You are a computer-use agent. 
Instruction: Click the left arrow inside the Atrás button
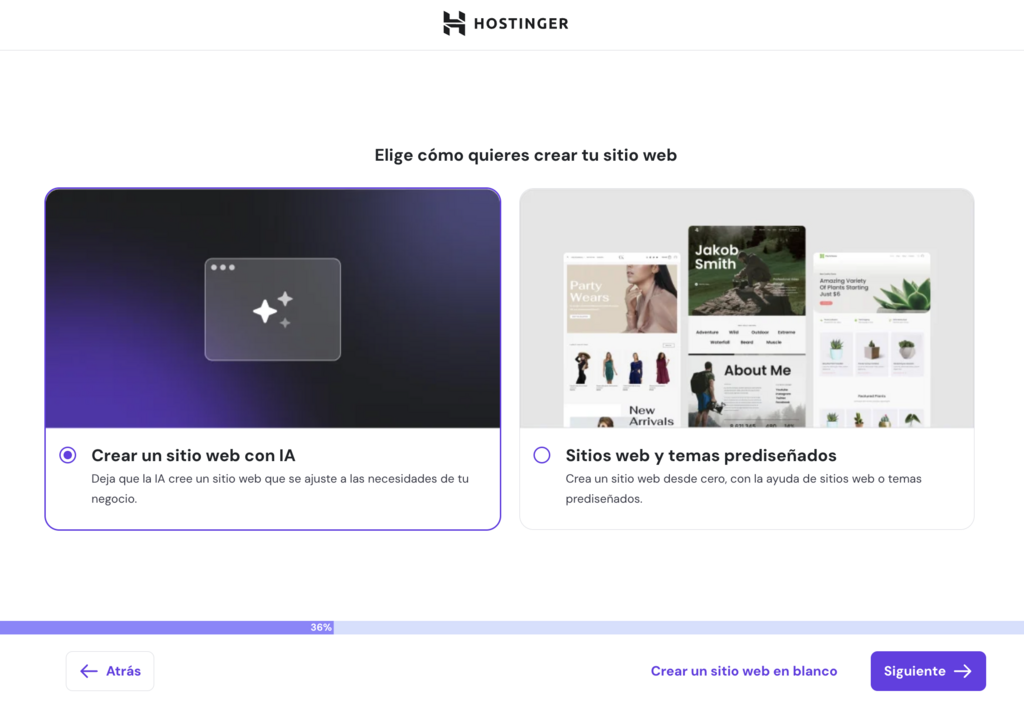[x=88, y=671]
